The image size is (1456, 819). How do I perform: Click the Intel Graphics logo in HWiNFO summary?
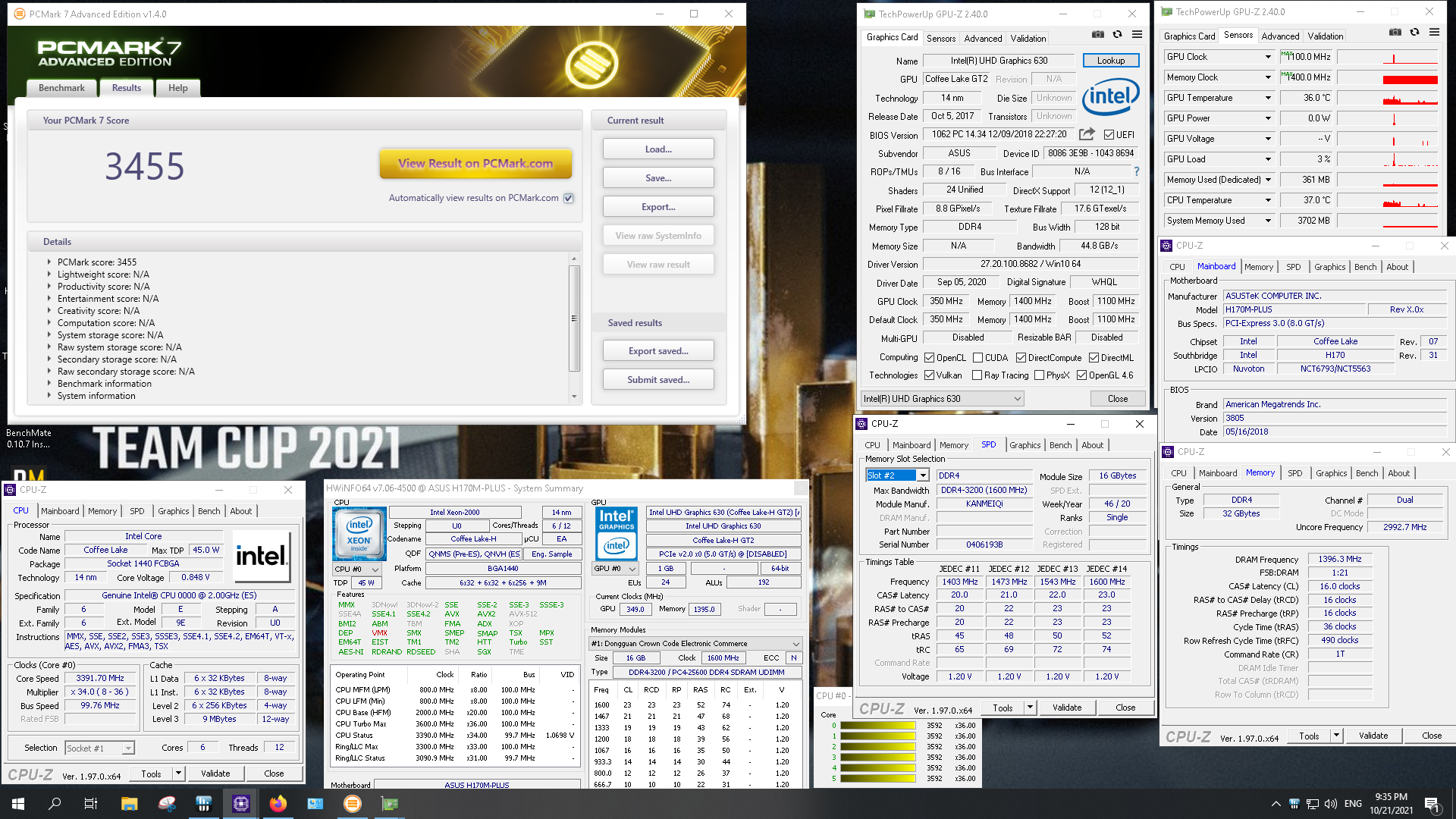617,533
